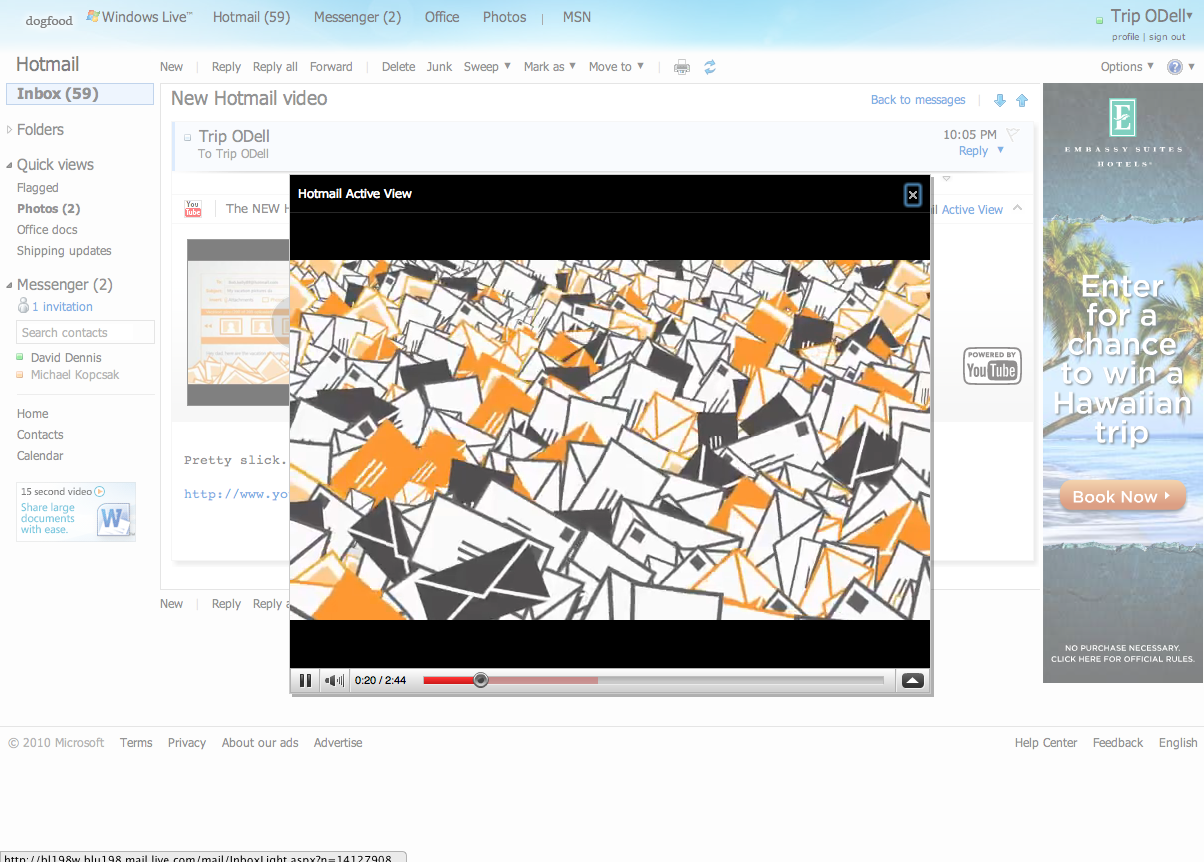Open the Photos (2) quick view
This screenshot has height=862, width=1204.
click(x=48, y=209)
